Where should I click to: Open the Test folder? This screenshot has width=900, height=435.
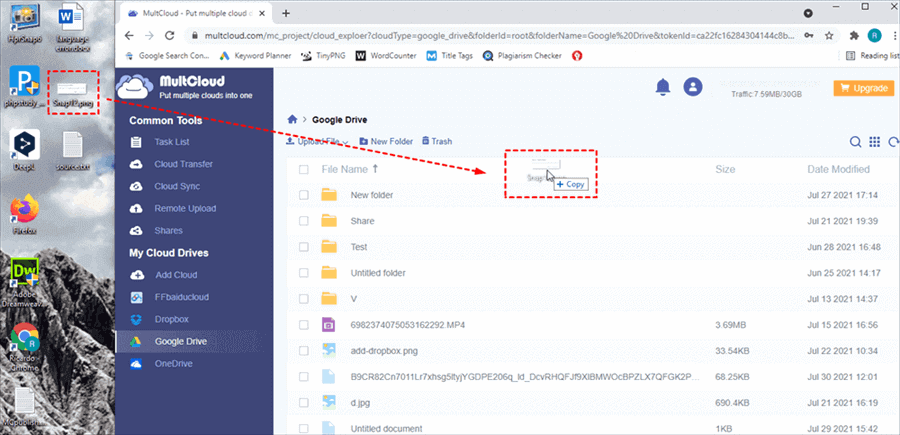tap(359, 247)
